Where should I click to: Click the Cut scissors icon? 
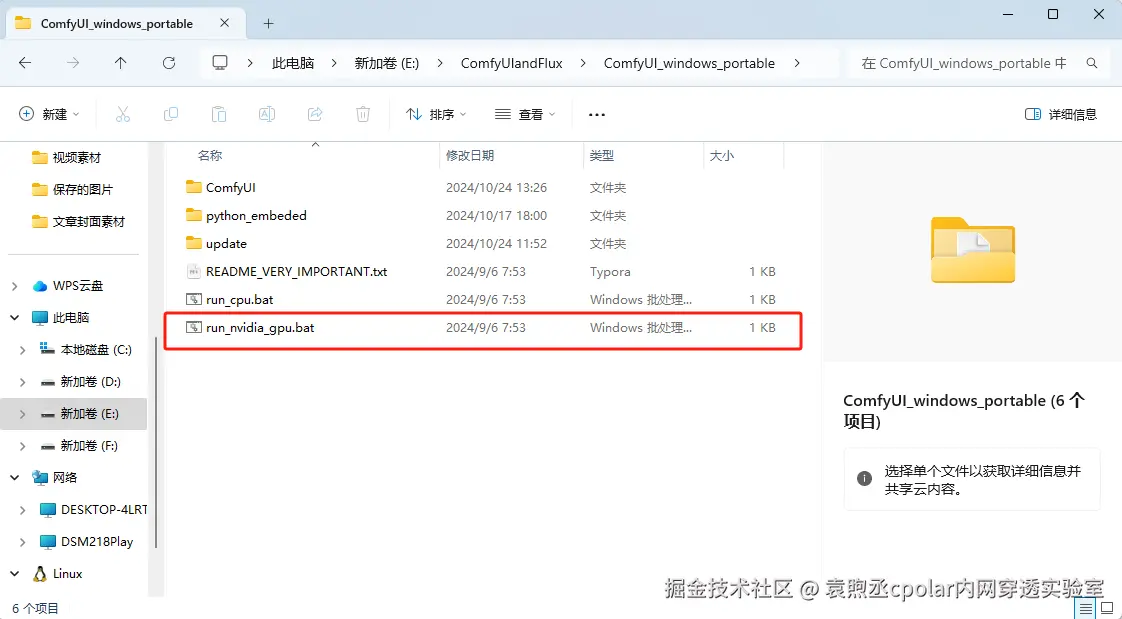click(x=123, y=114)
